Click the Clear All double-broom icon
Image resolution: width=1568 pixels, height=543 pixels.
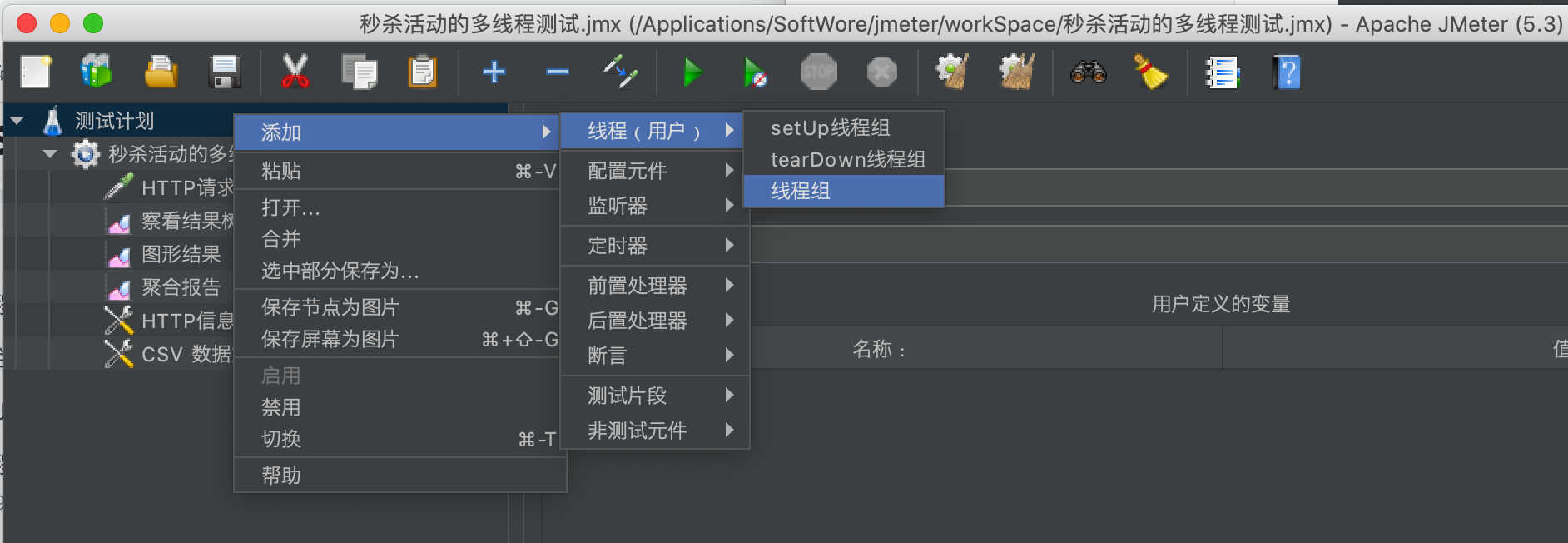(x=1016, y=72)
